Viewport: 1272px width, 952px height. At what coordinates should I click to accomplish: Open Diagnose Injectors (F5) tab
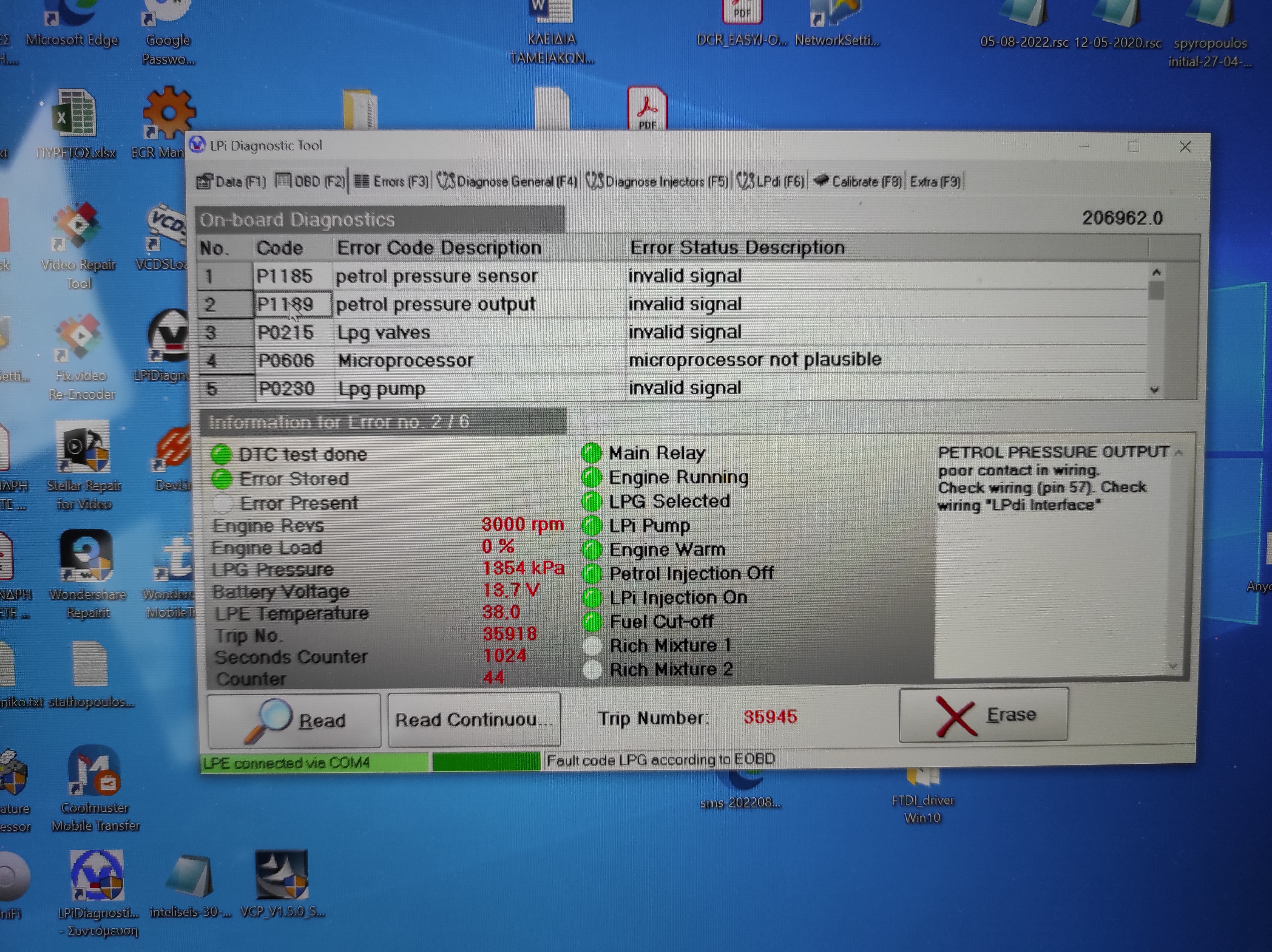[657, 182]
